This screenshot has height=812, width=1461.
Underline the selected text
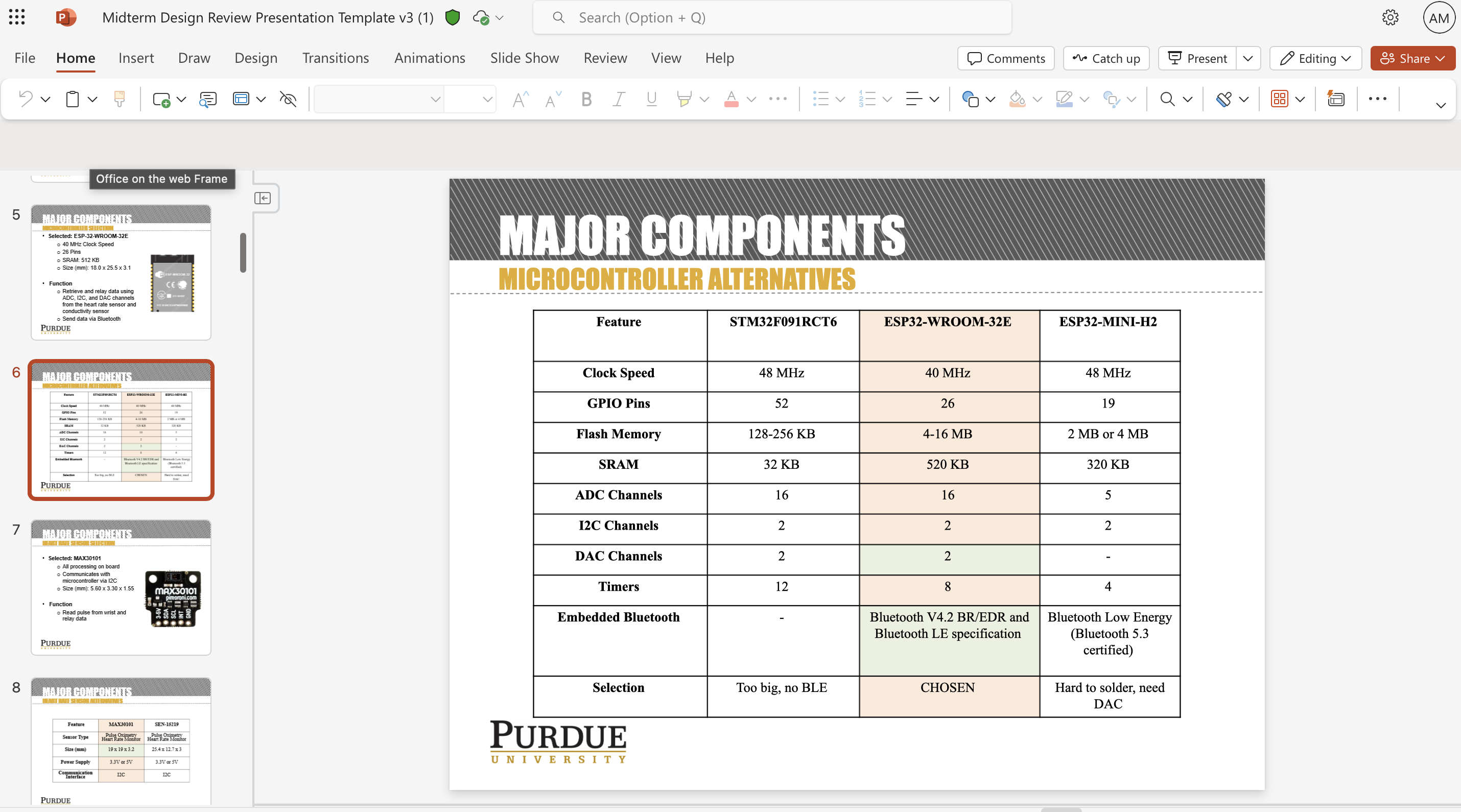point(651,99)
